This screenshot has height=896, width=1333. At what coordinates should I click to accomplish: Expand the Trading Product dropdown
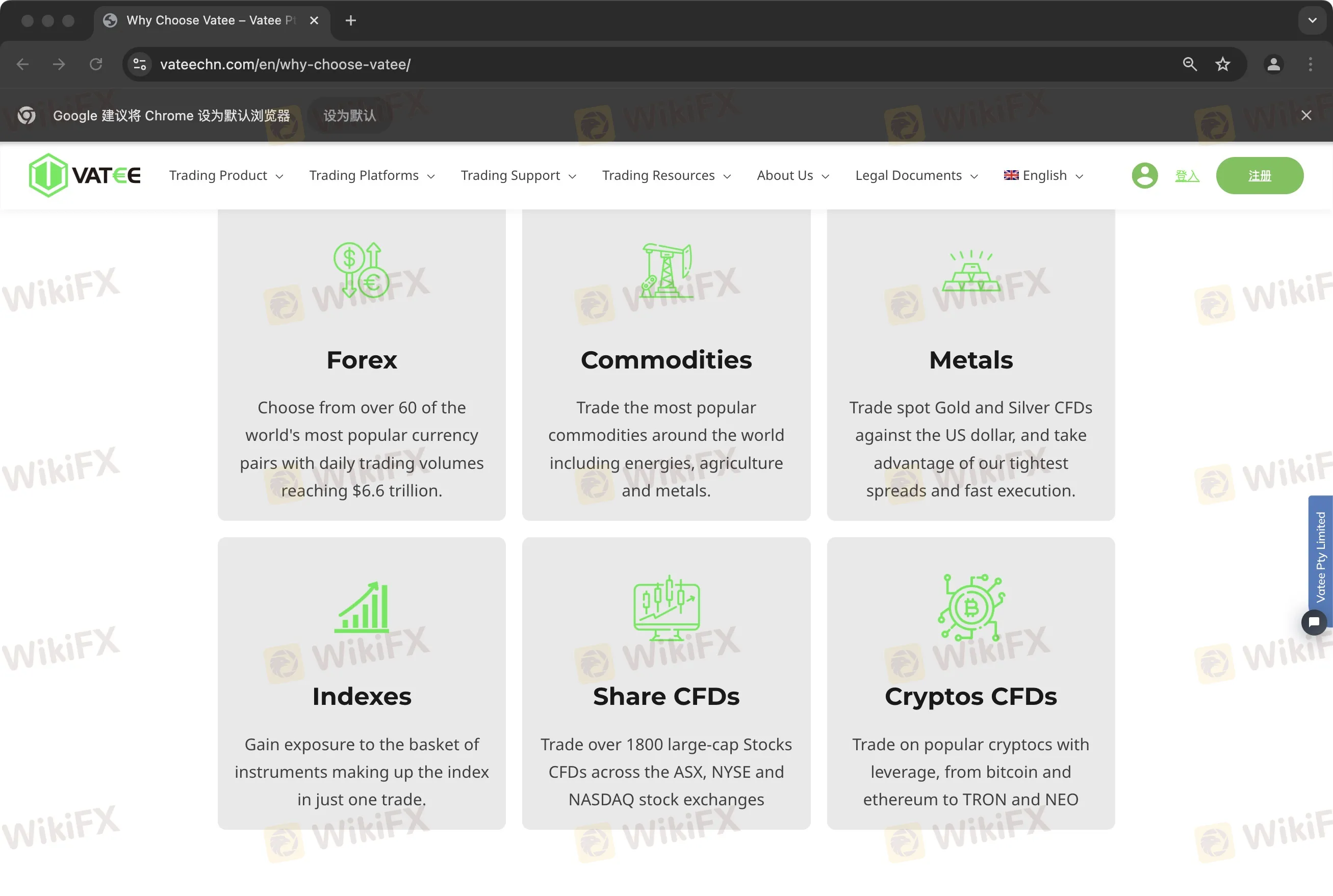coord(226,175)
